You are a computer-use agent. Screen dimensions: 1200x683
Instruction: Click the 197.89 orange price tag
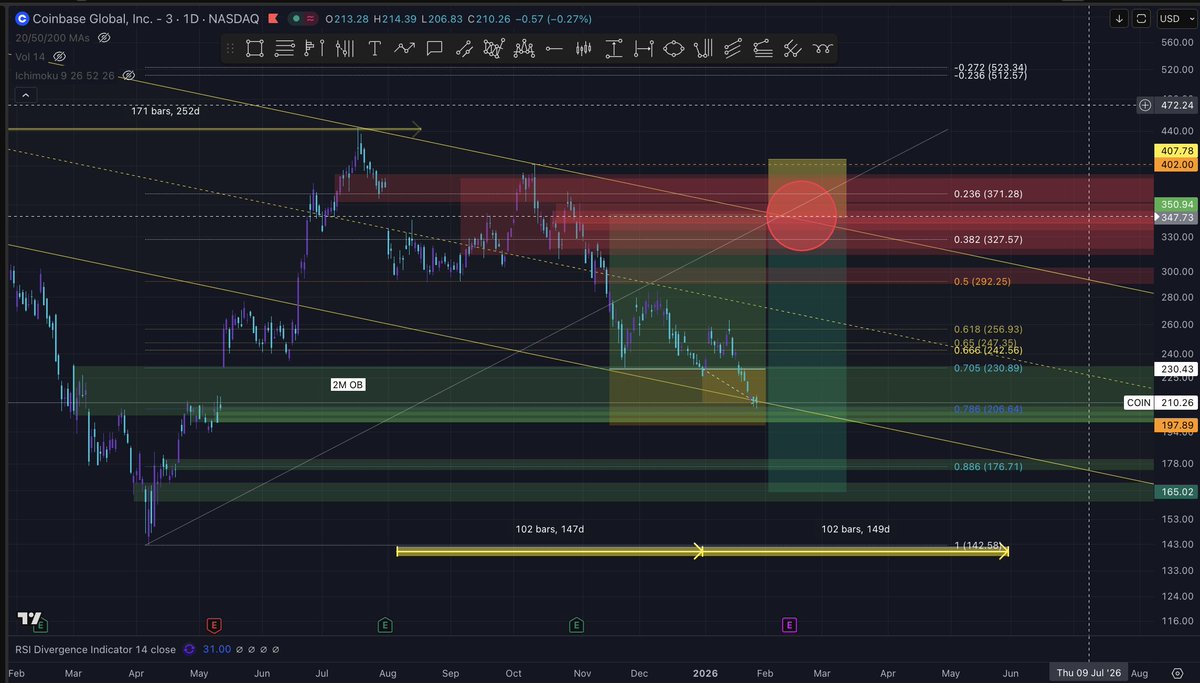(1174, 425)
